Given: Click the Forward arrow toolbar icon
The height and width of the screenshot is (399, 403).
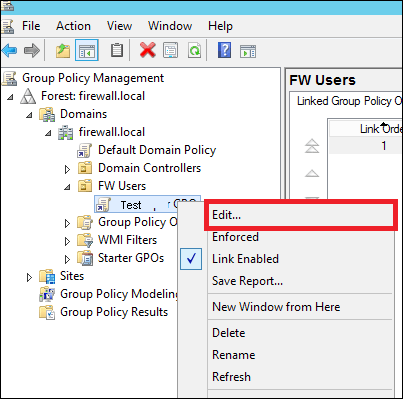Looking at the screenshot, I should (x=32, y=51).
